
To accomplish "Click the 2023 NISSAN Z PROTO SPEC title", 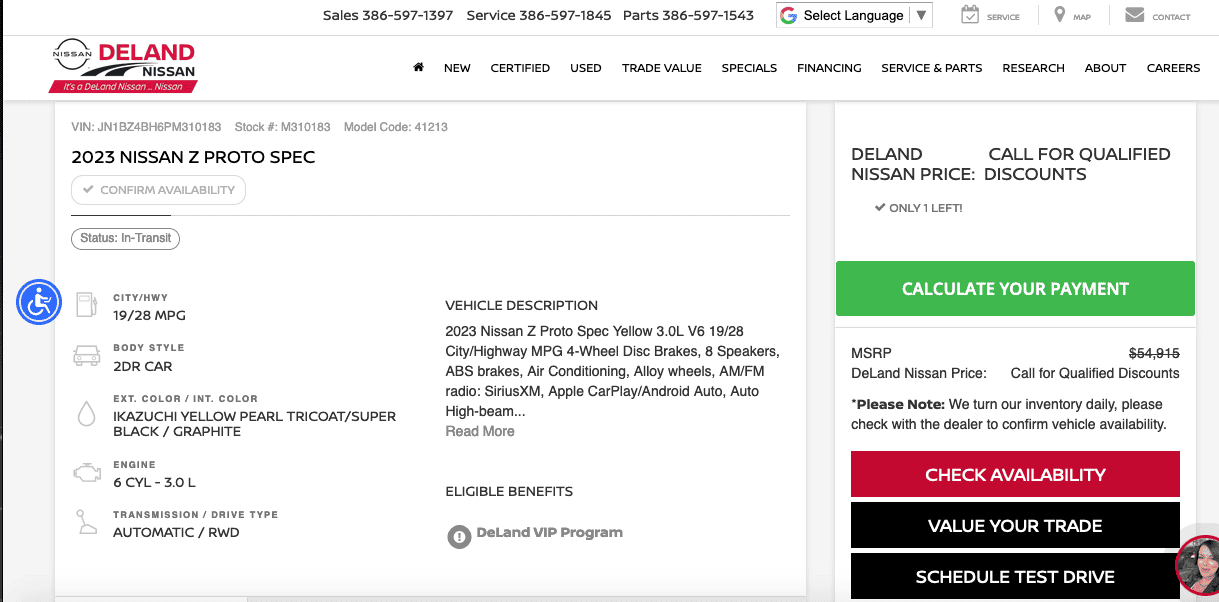I will 193,157.
